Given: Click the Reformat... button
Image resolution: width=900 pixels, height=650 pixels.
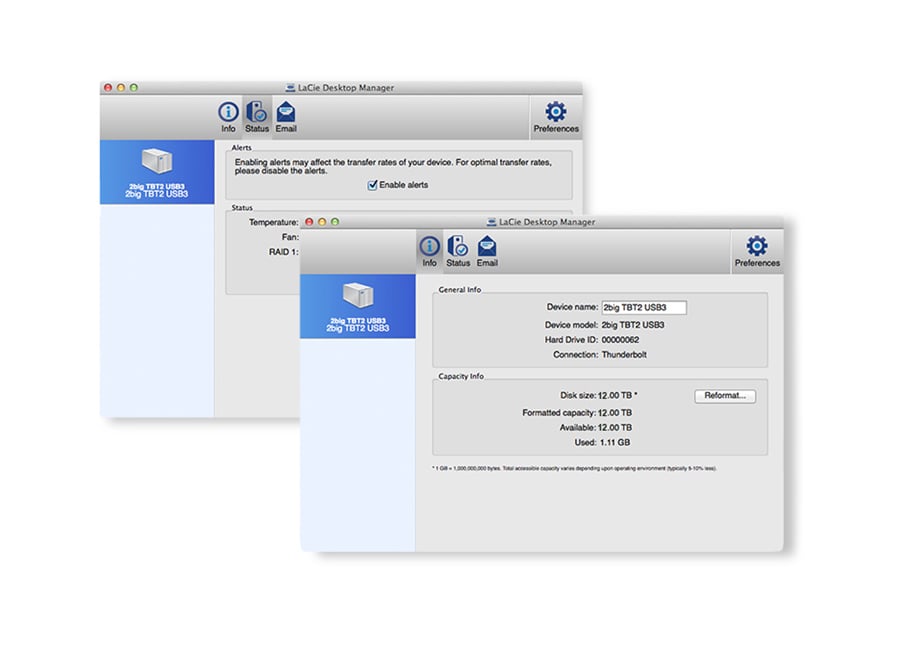Looking at the screenshot, I should (x=725, y=396).
